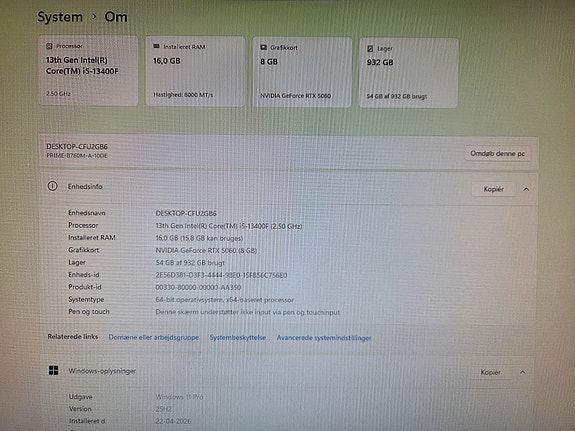Click the Relaterede links label
This screenshot has width=575, height=431.
[73, 336]
